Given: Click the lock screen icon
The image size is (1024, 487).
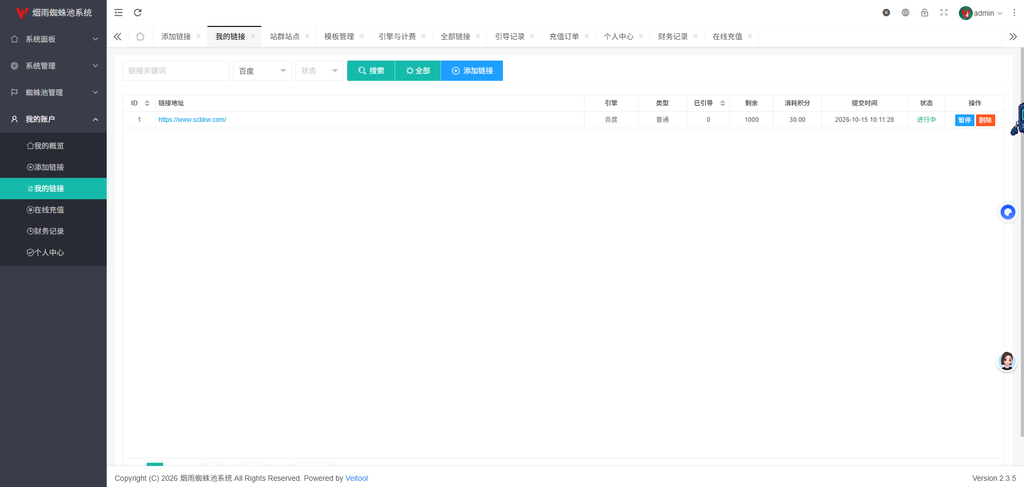Looking at the screenshot, I should [x=925, y=12].
